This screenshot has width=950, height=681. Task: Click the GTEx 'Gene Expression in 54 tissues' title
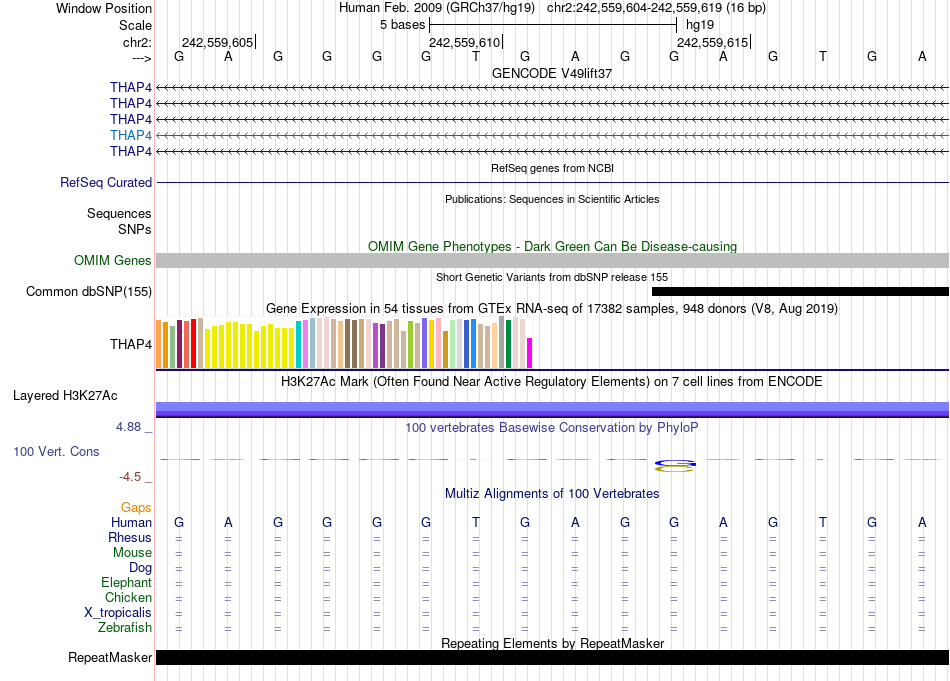(552, 308)
